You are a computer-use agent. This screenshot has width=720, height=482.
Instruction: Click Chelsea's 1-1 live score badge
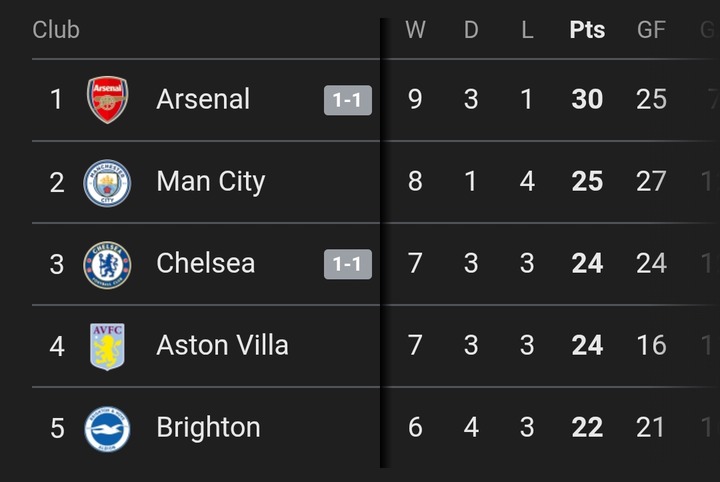click(x=347, y=264)
